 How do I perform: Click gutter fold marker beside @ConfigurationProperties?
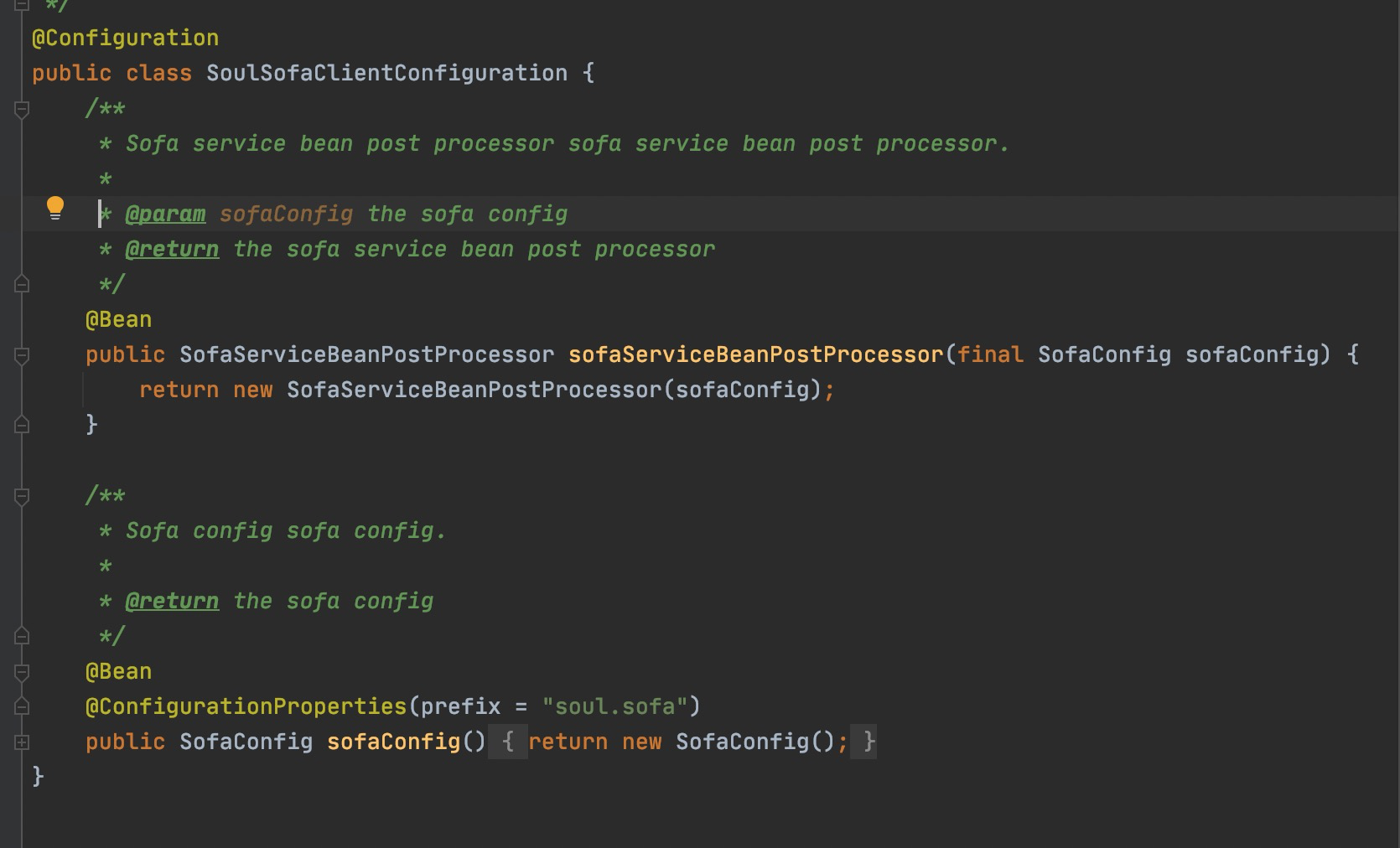click(22, 707)
